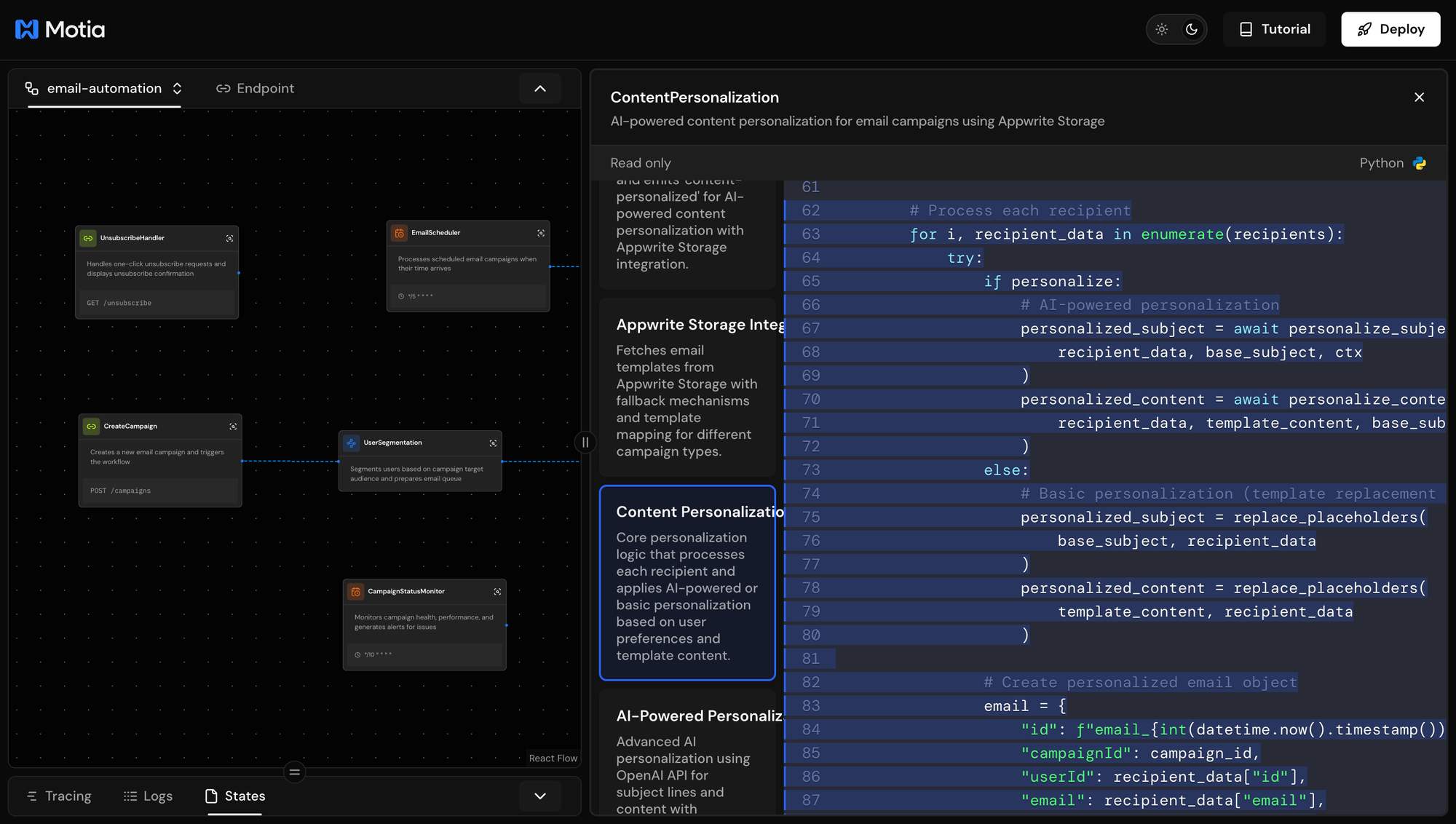Open EmailScheduler node code view icon
Image resolution: width=1456 pixels, height=824 pixels.
click(x=541, y=233)
